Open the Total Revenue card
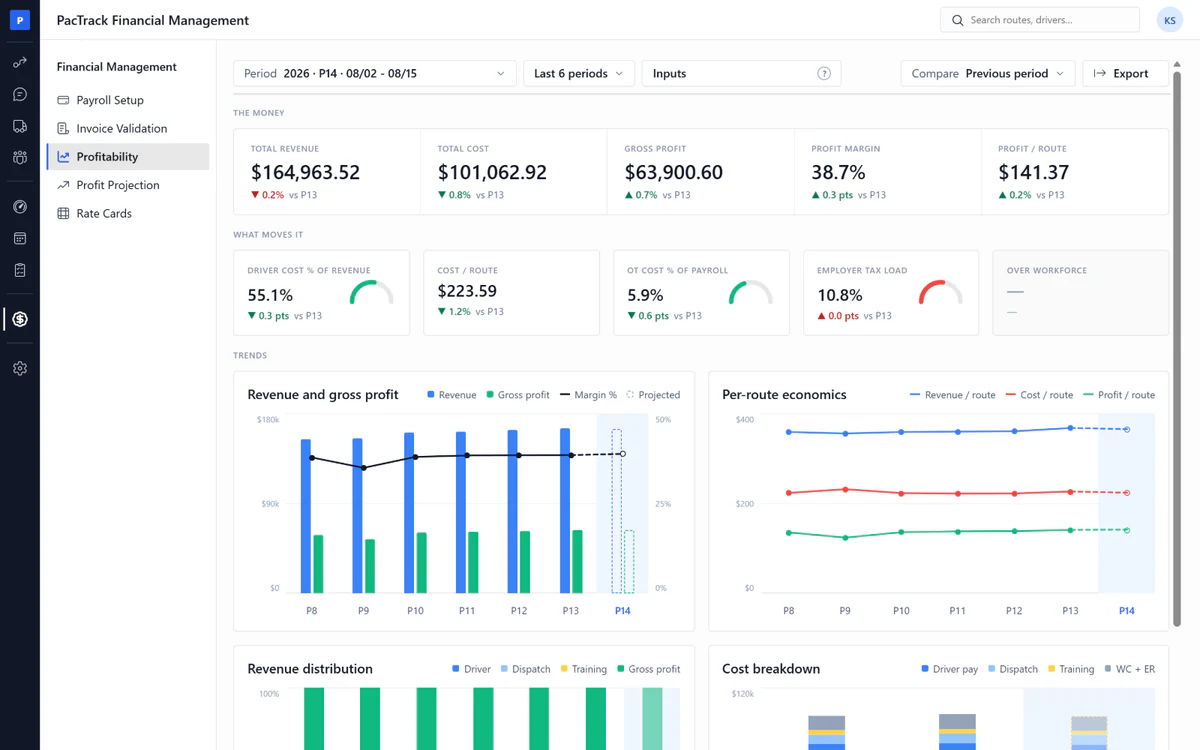This screenshot has height=750, width=1200. pyautogui.click(x=327, y=171)
